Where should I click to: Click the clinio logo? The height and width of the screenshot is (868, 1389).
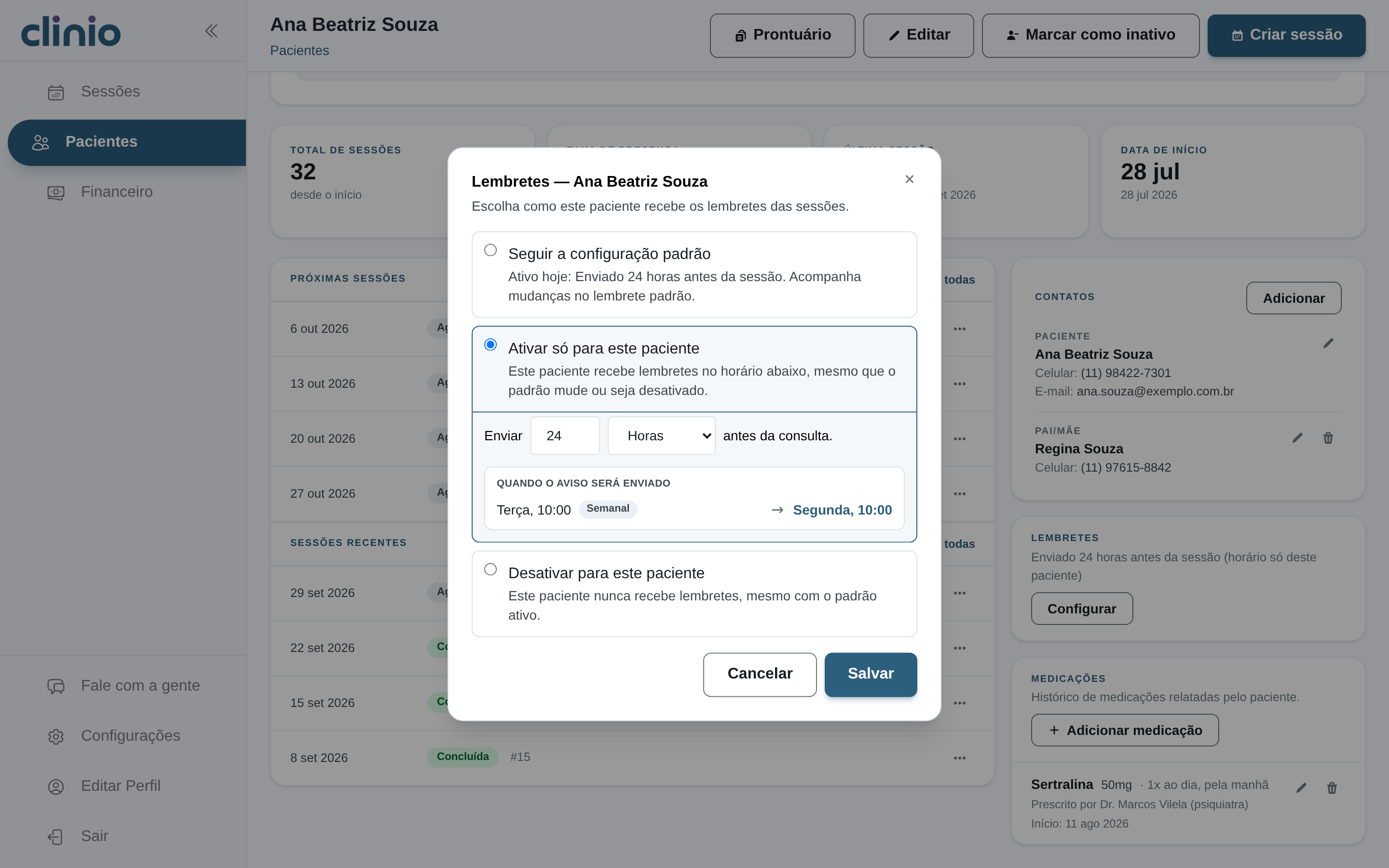(70, 31)
